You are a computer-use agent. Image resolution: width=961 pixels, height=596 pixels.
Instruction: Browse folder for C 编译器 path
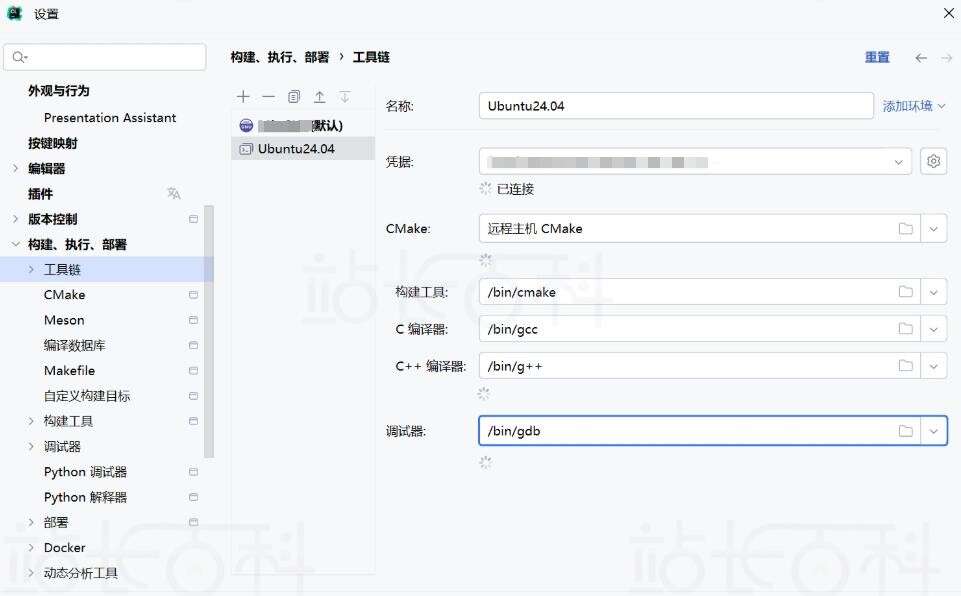tap(905, 329)
